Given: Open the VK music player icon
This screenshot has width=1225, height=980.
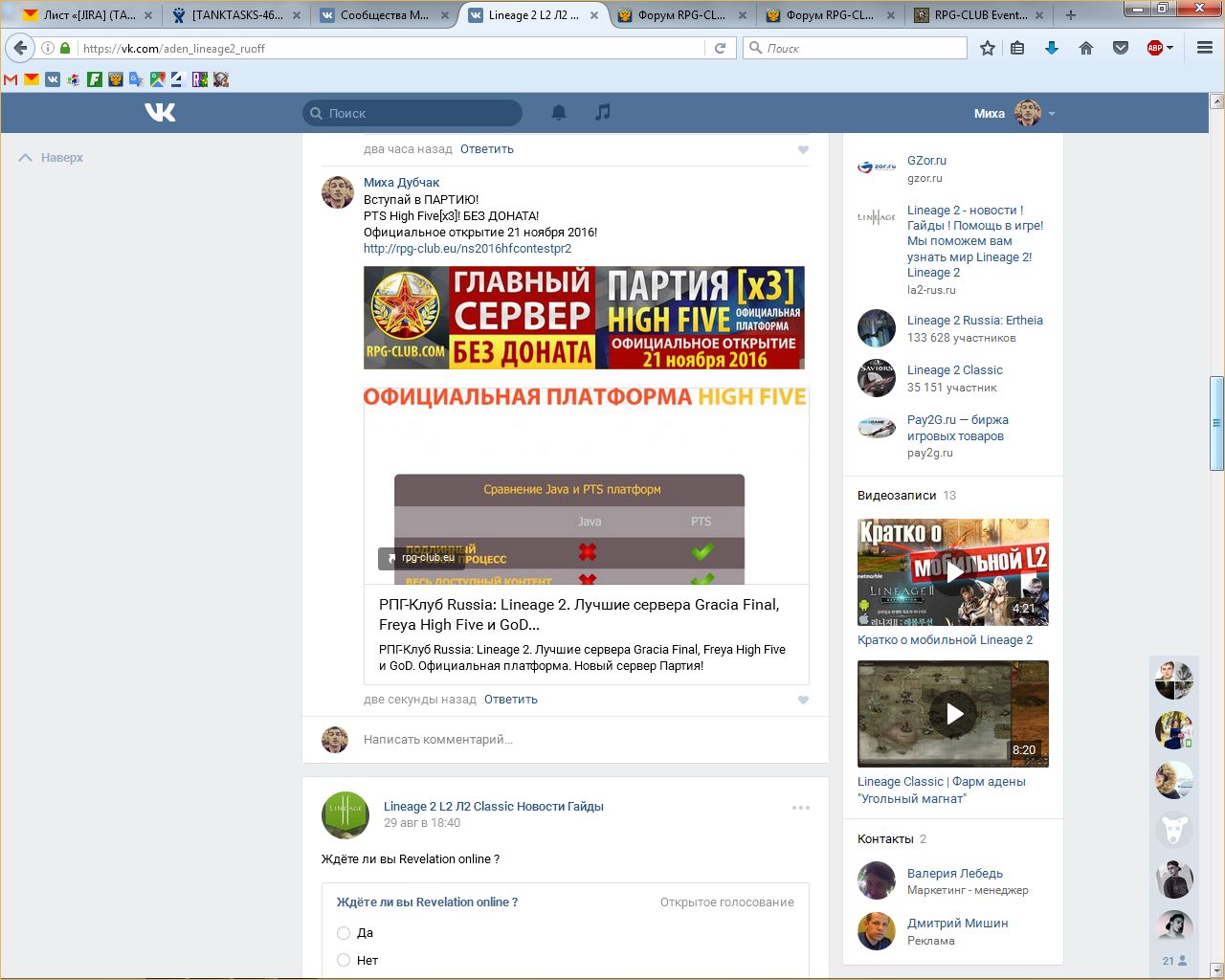Looking at the screenshot, I should [602, 113].
